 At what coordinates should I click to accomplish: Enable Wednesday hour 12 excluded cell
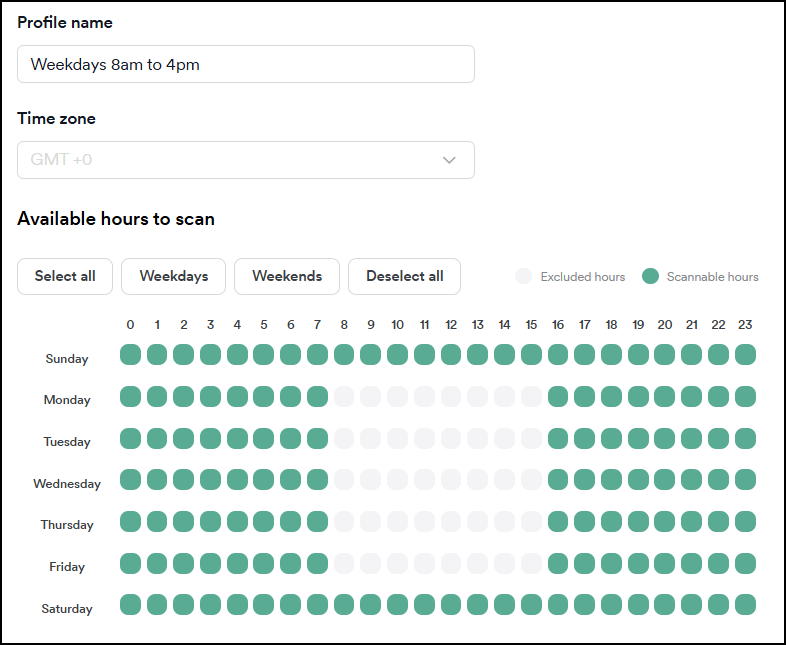coord(451,480)
